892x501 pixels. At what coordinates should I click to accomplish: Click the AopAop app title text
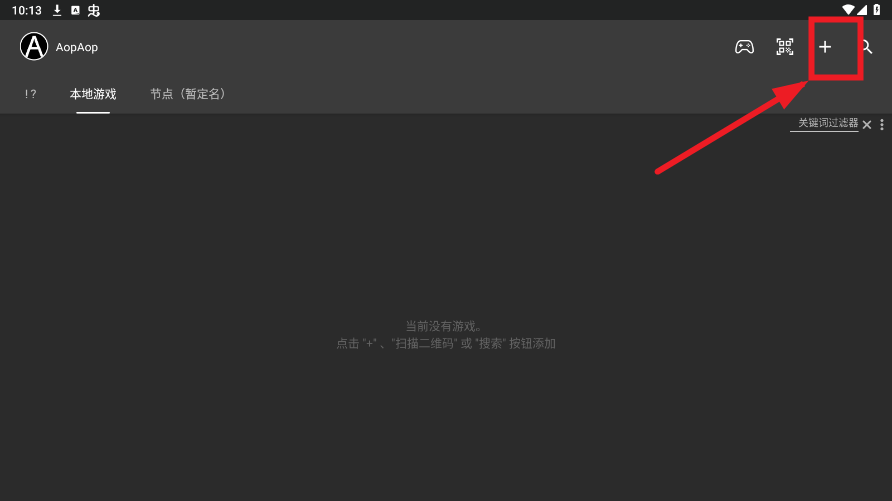77,47
